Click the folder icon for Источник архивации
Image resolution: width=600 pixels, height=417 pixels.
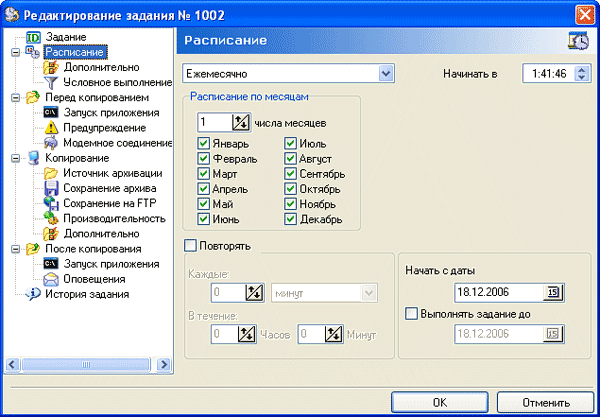pos(51,173)
